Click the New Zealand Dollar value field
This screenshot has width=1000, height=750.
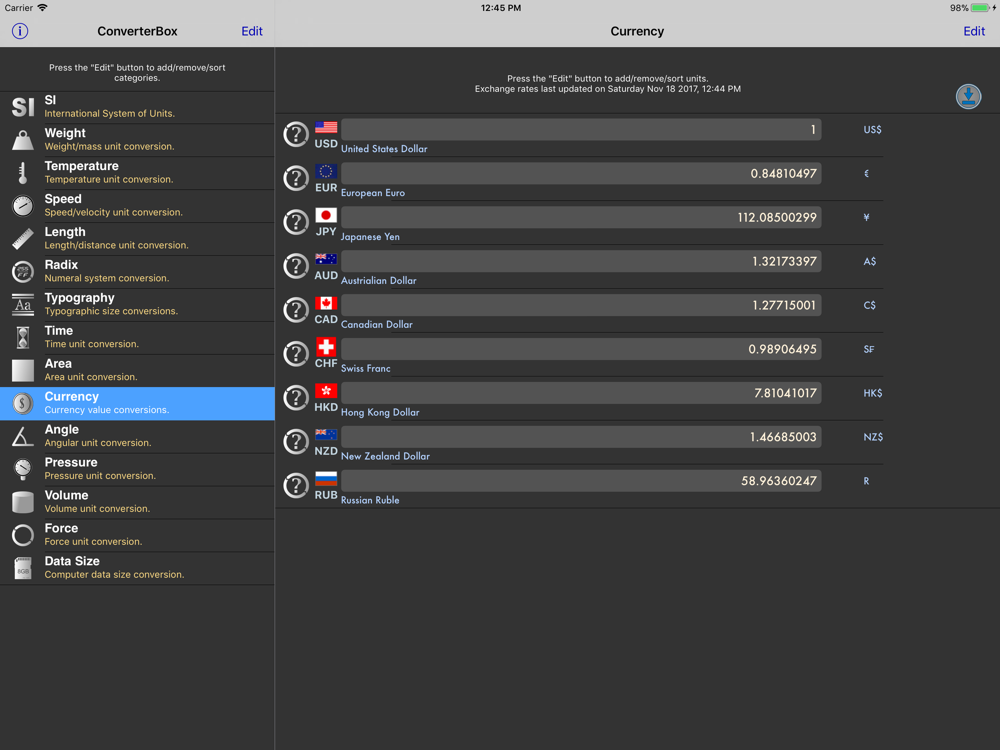pos(581,437)
